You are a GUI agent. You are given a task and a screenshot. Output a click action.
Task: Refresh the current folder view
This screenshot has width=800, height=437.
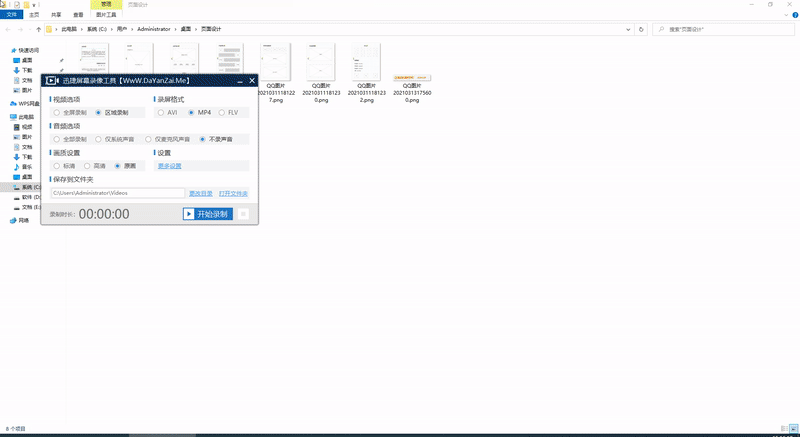coord(641,30)
